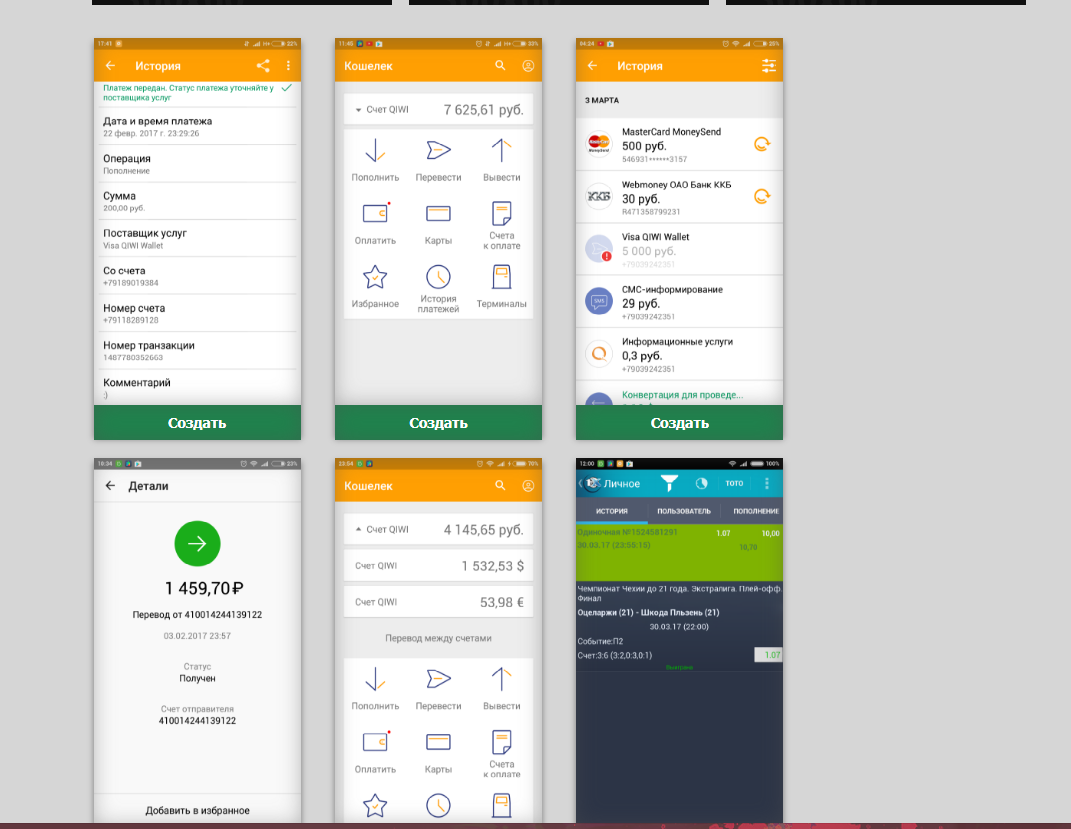Tap back arrow next to Детали
Screen dimensions: 1071x829
111,486
